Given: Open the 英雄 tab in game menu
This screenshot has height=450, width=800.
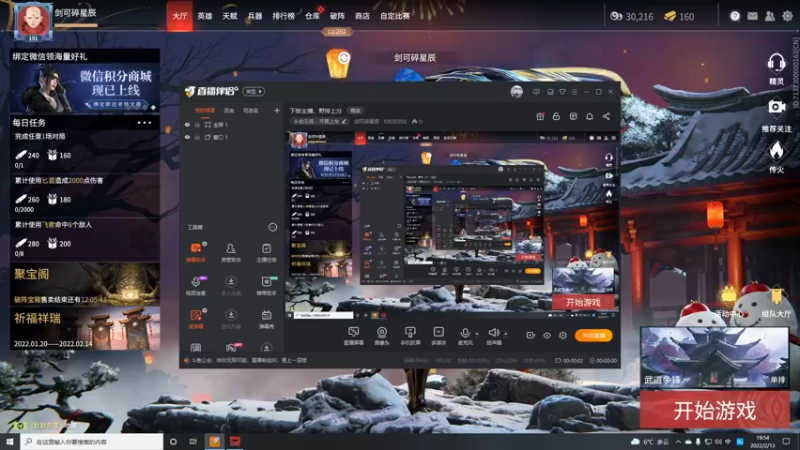Looking at the screenshot, I should [205, 16].
